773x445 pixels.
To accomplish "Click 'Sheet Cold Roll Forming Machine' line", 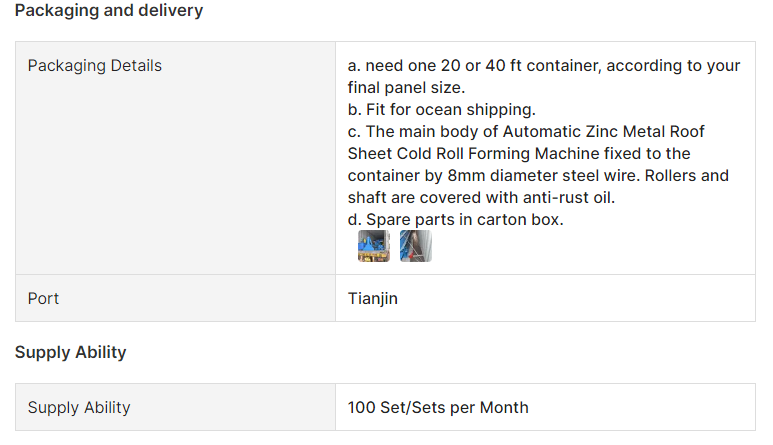I will coord(519,154).
